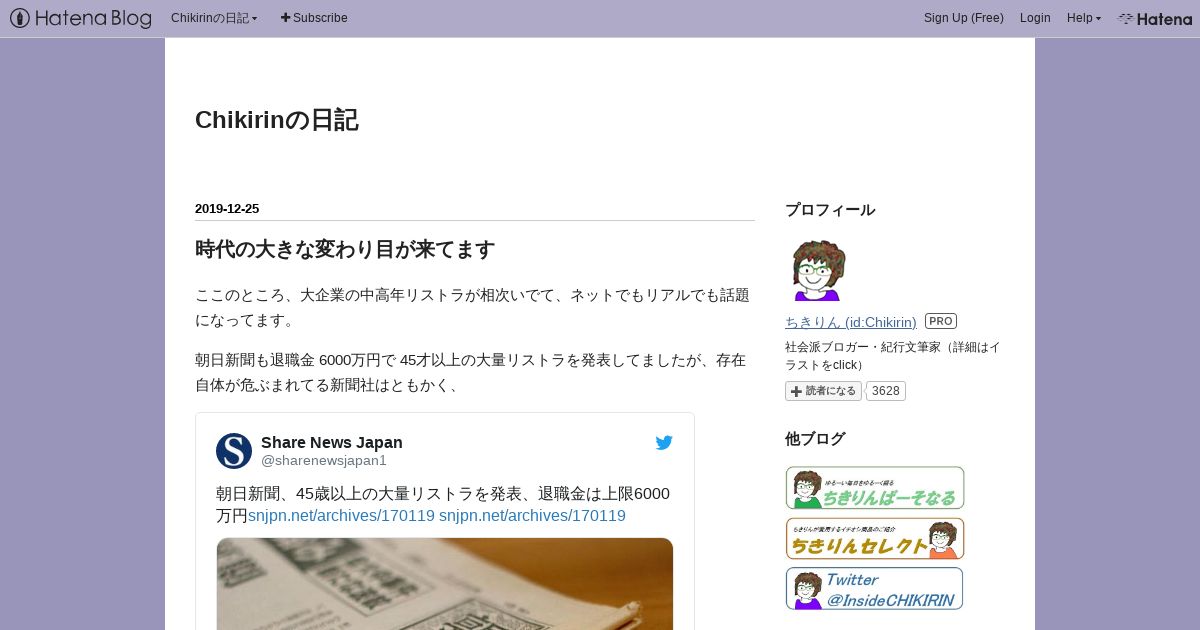Click the PRO badge
This screenshot has height=630, width=1200.
(x=941, y=321)
